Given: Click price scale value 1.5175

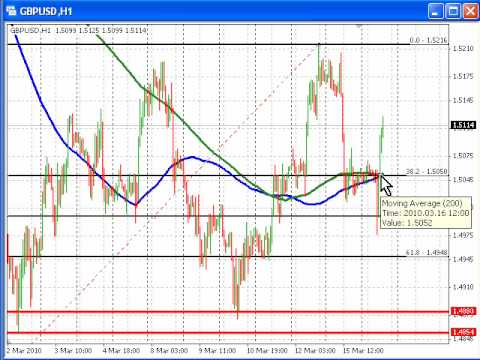Looking at the screenshot, I should pyautogui.click(x=463, y=77).
